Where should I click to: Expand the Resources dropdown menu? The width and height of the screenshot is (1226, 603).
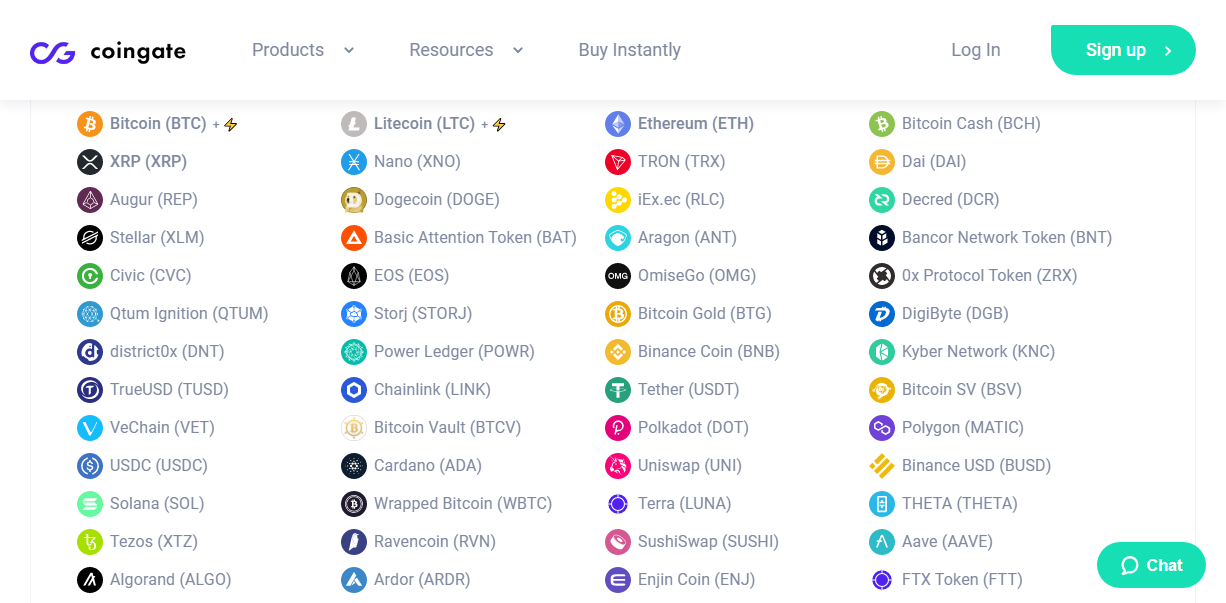tap(466, 50)
